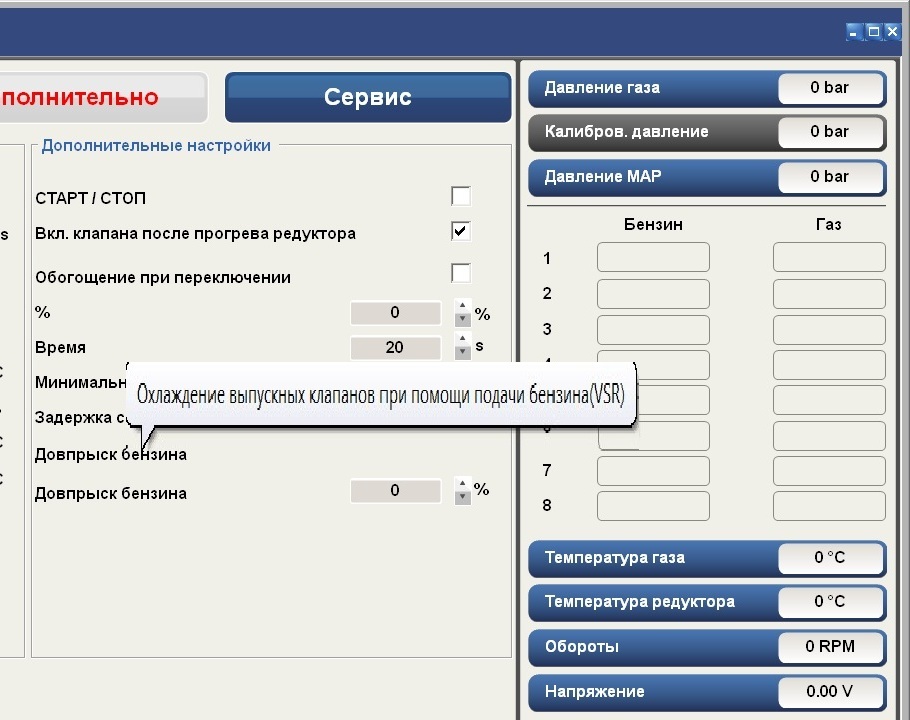The width and height of the screenshot is (910, 720).
Task: Decrease enrichment % with down arrow
Action: click(462, 320)
